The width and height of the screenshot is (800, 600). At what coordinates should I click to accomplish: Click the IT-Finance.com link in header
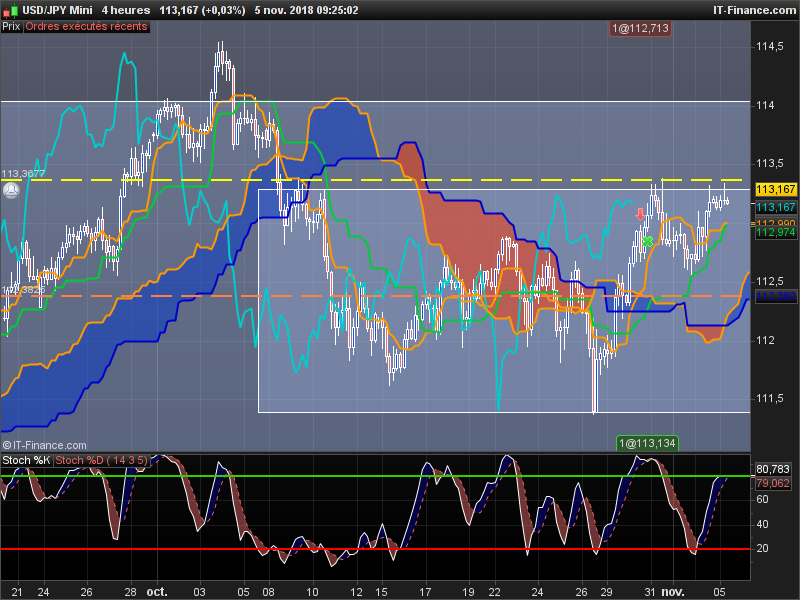coord(754,10)
